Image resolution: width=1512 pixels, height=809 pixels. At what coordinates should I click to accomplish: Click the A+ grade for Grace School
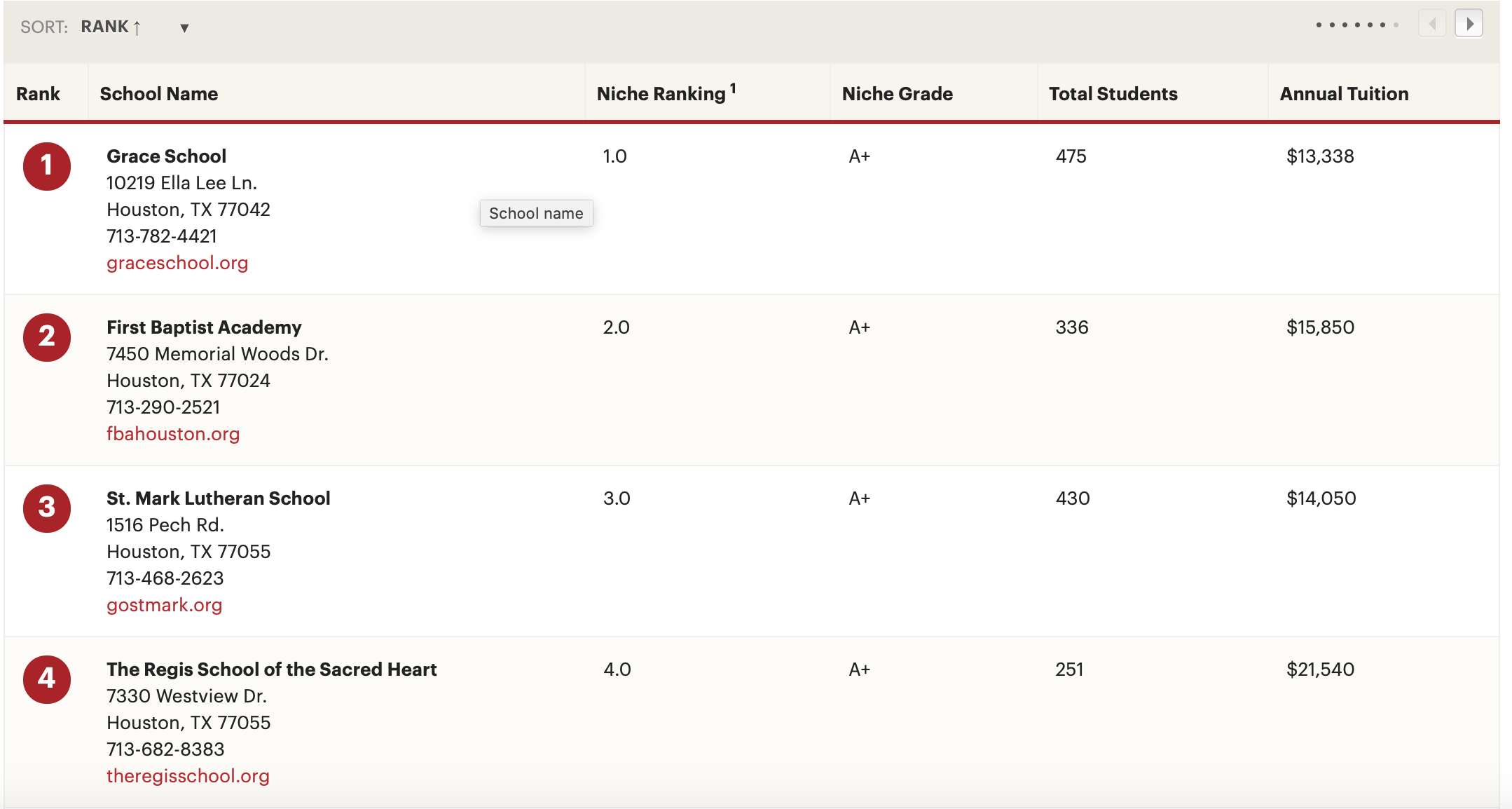click(860, 156)
